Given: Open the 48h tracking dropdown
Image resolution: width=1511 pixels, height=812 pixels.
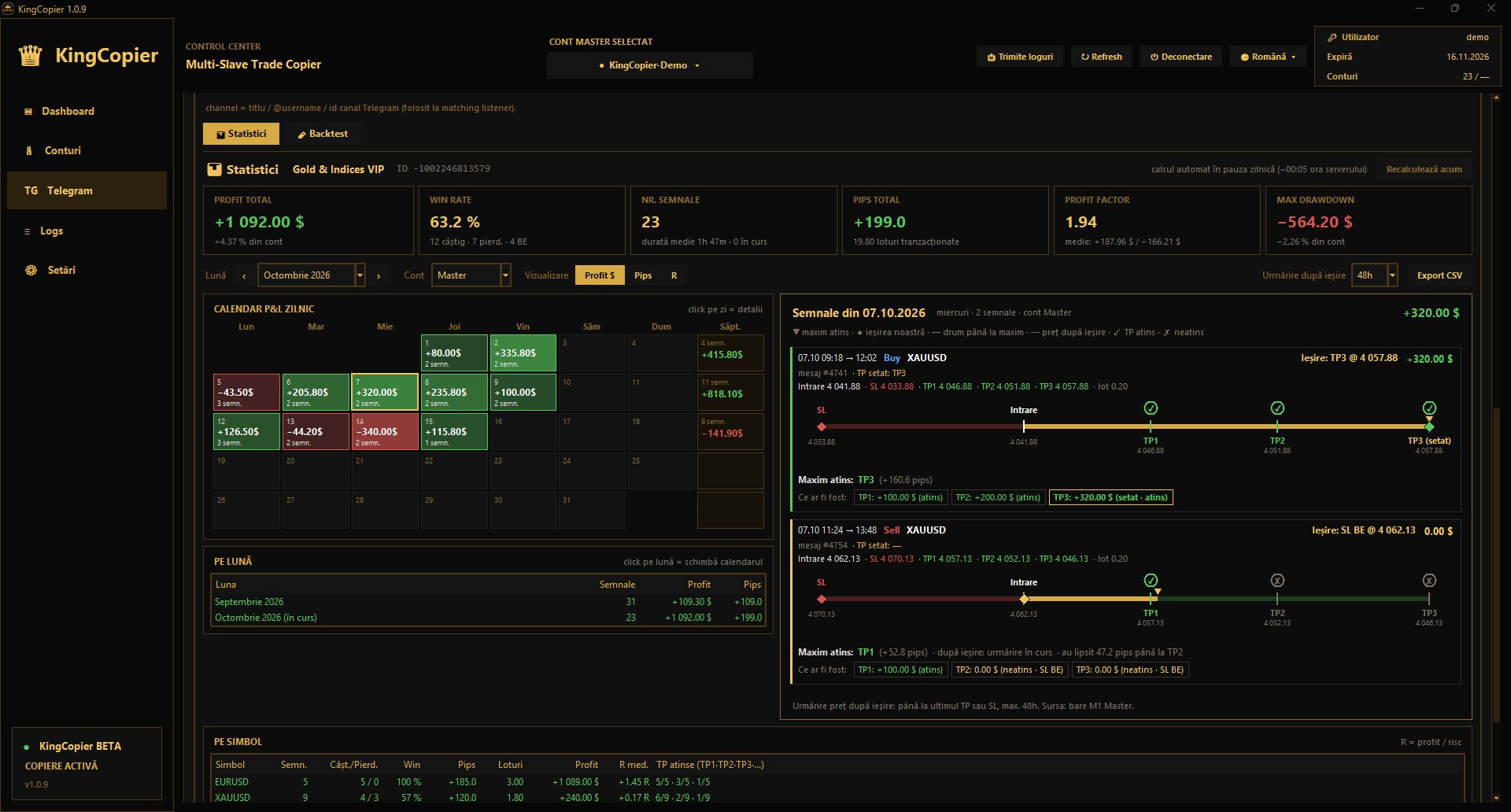Looking at the screenshot, I should (1374, 275).
